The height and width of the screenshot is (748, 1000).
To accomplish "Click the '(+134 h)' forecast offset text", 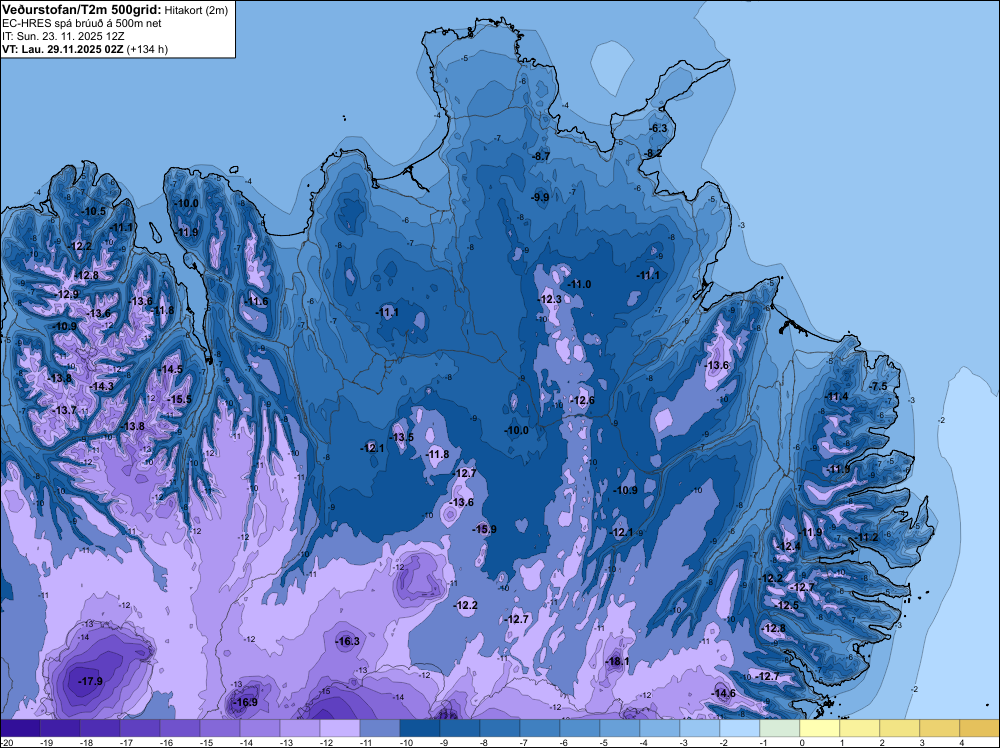I will (x=147, y=49).
